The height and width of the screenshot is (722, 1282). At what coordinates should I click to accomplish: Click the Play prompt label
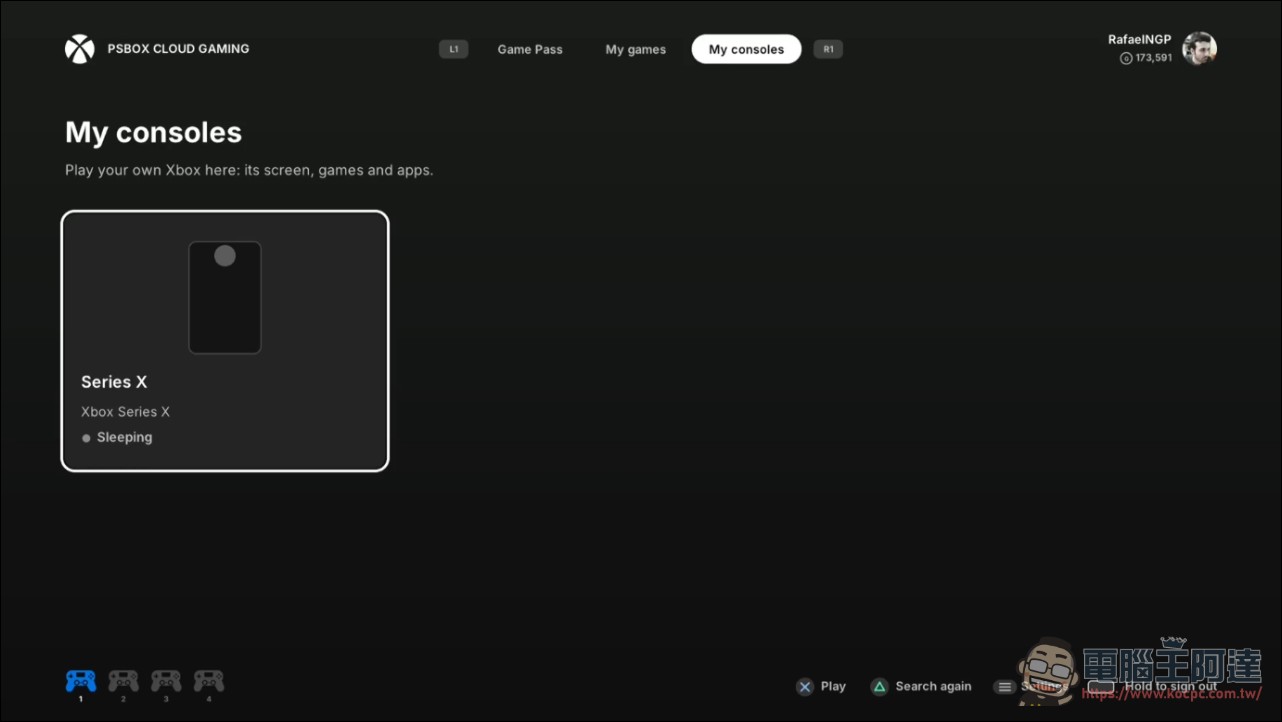(x=833, y=686)
